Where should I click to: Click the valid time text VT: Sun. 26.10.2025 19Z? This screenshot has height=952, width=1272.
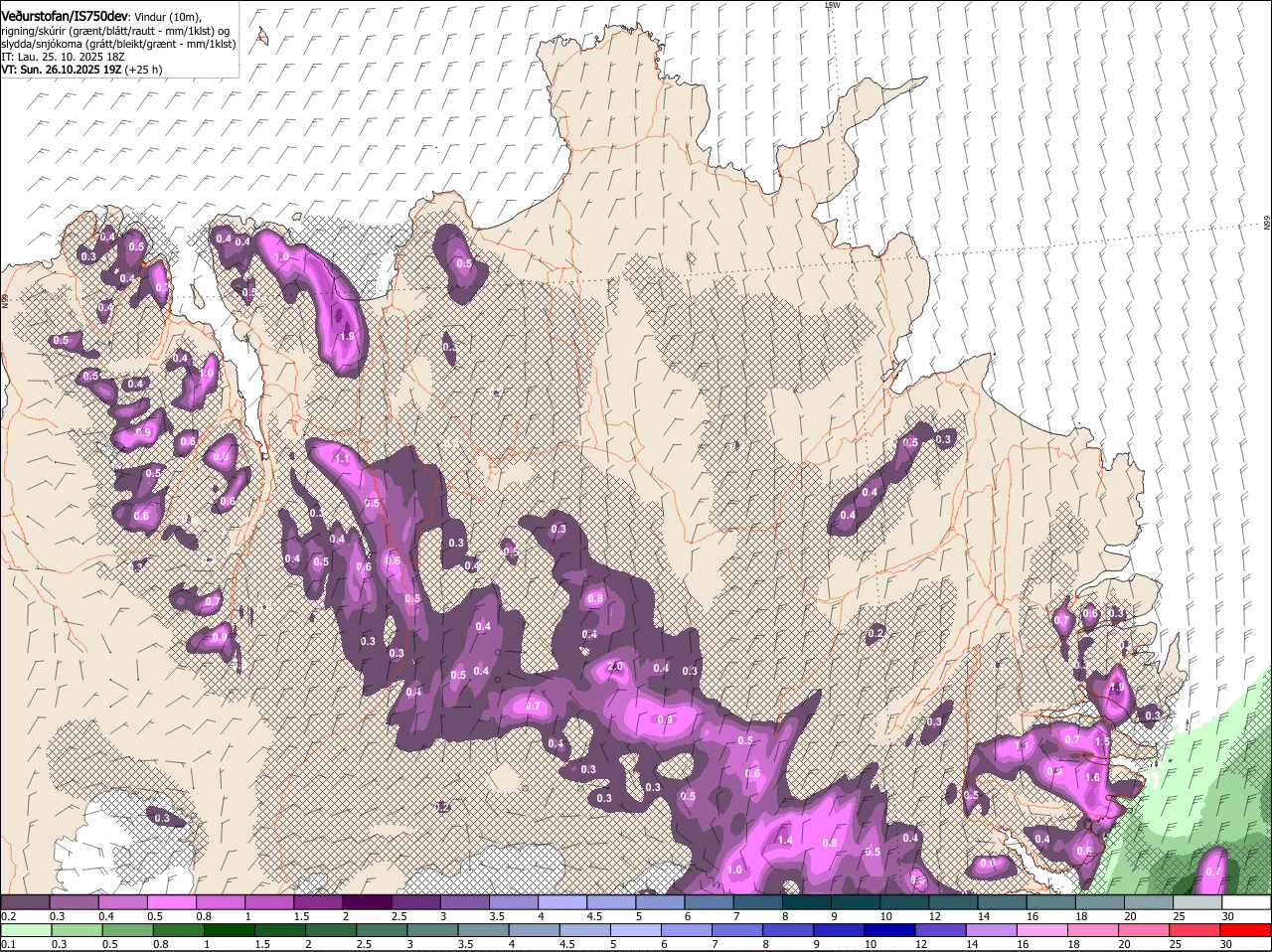[x=62, y=70]
